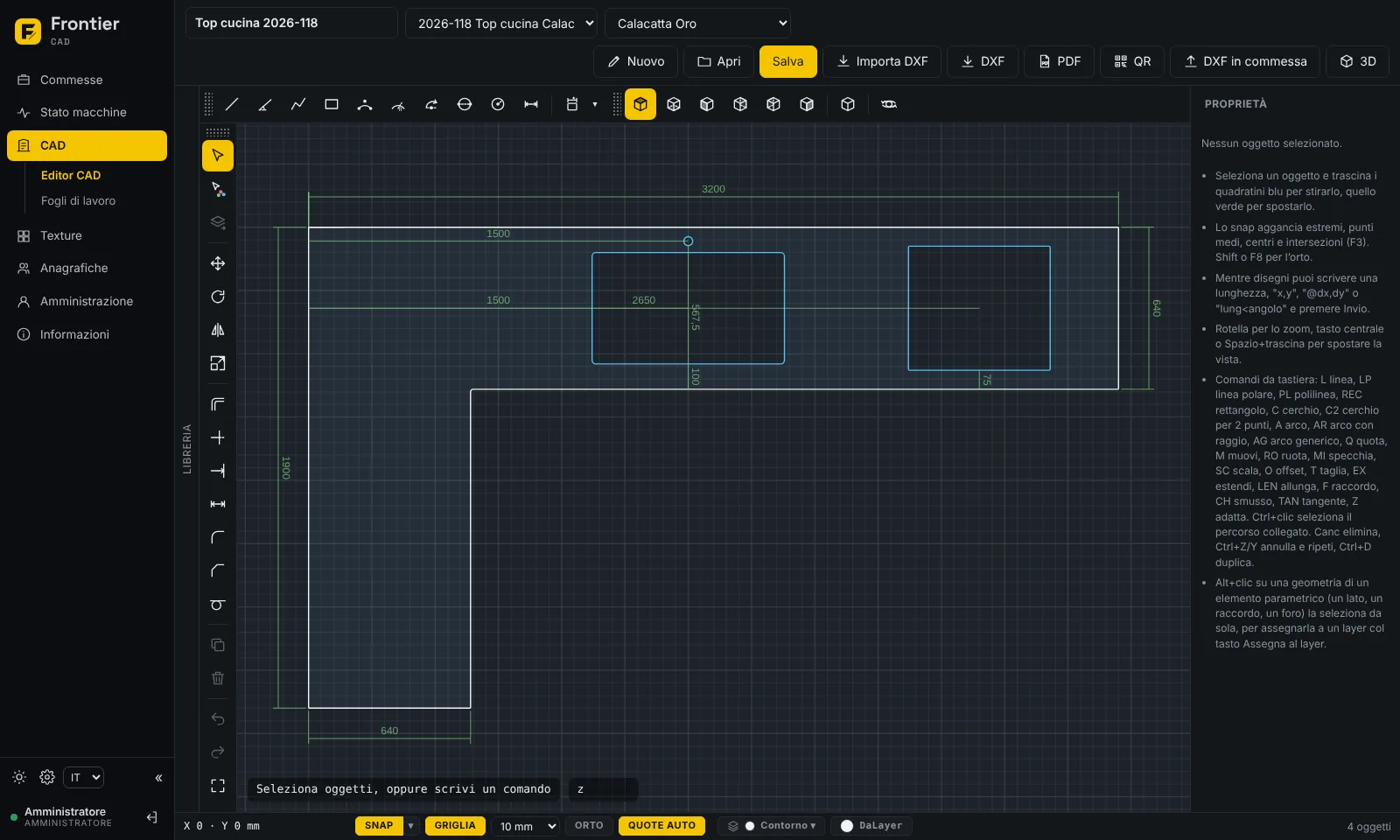Go to Stato macchine

pos(87,112)
